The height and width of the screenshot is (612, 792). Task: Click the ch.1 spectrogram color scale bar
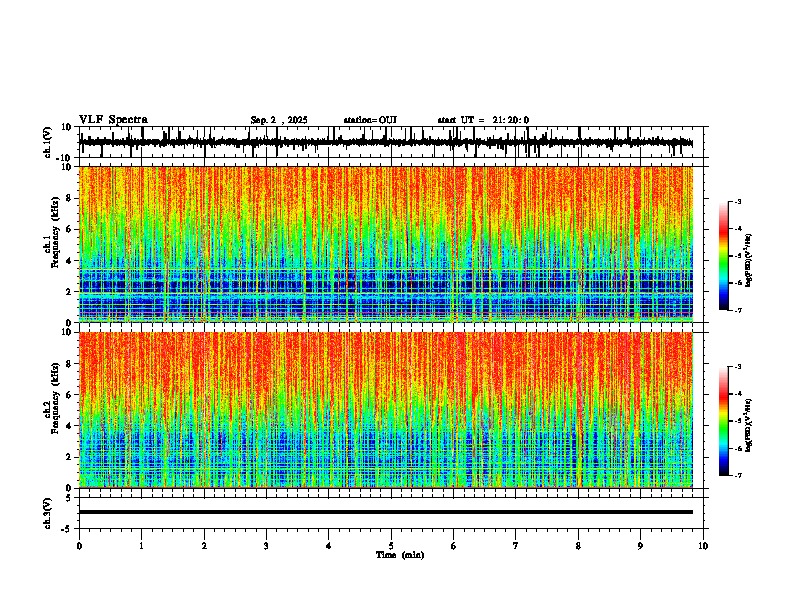(724, 256)
